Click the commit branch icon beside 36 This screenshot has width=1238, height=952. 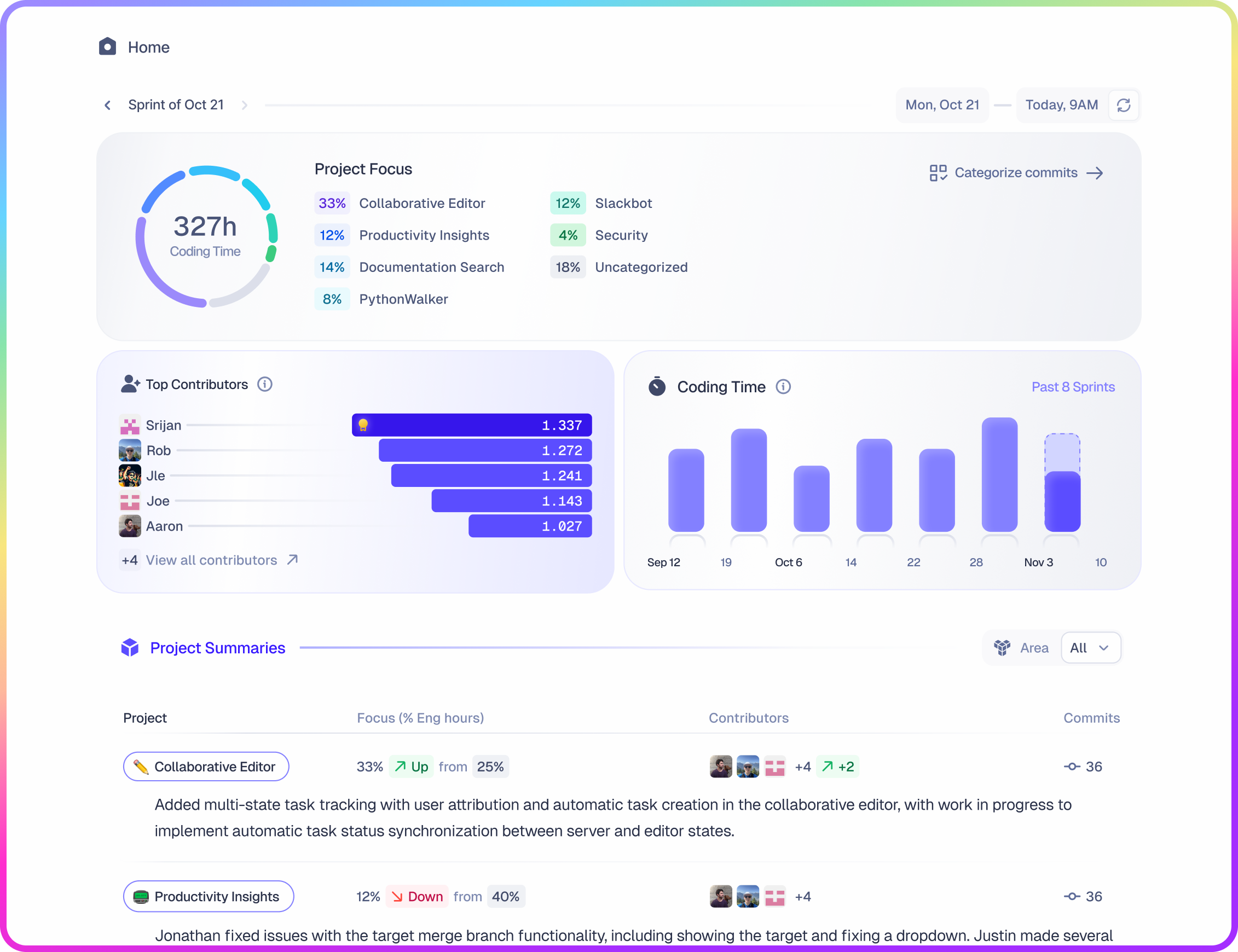(x=1072, y=767)
